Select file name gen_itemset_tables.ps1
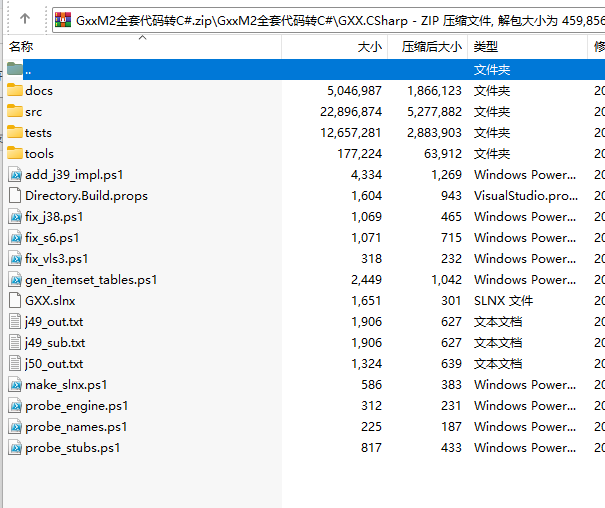 pyautogui.click(x=91, y=280)
